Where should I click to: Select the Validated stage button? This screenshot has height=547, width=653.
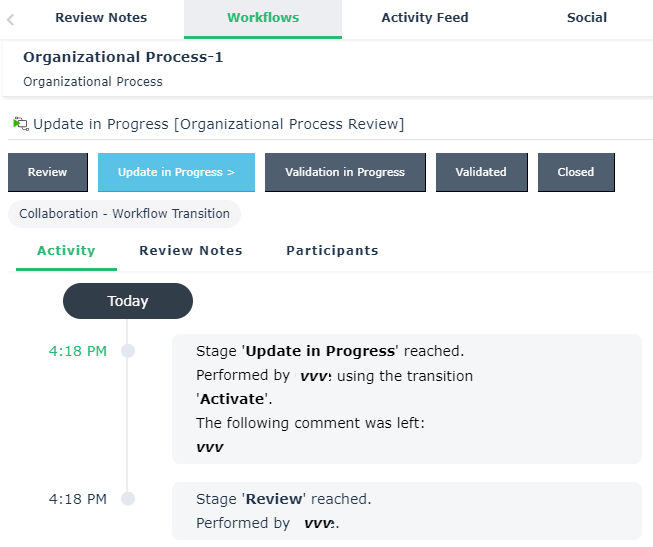tap(481, 172)
